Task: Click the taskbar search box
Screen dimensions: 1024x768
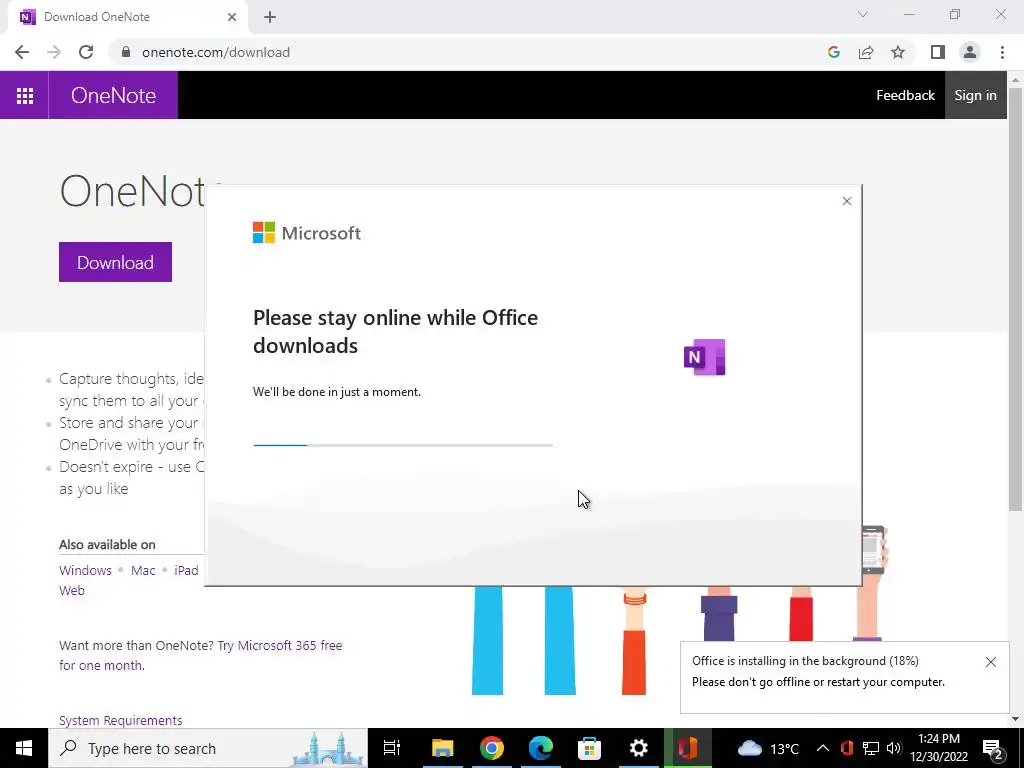Action: point(208,748)
